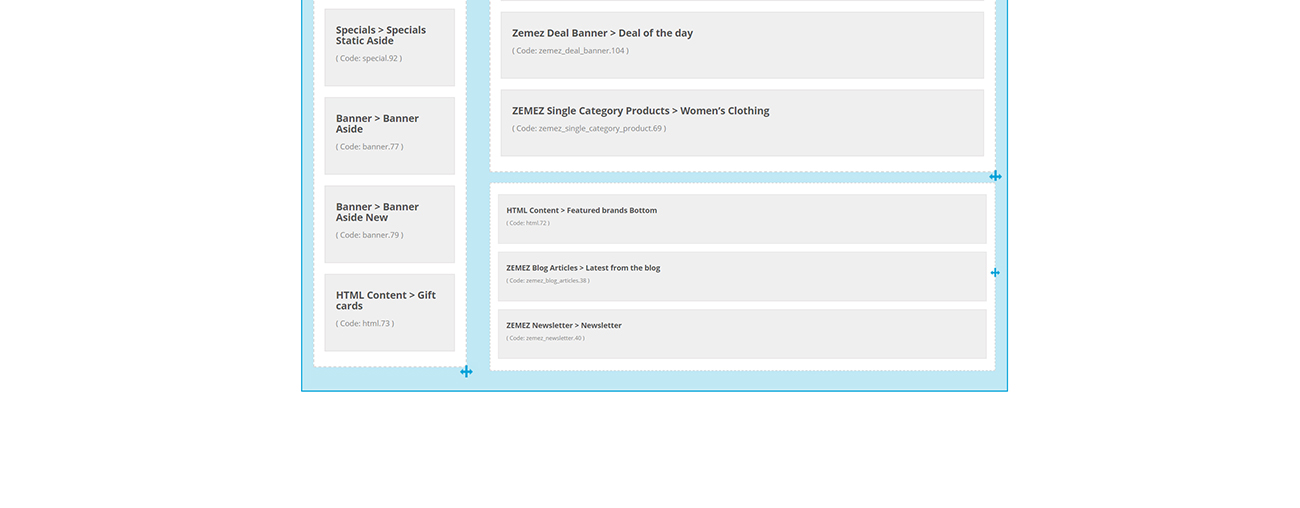Select HTML Content Featured brands Bottom module
Viewport: 1300px width, 508px height.
pos(742,219)
